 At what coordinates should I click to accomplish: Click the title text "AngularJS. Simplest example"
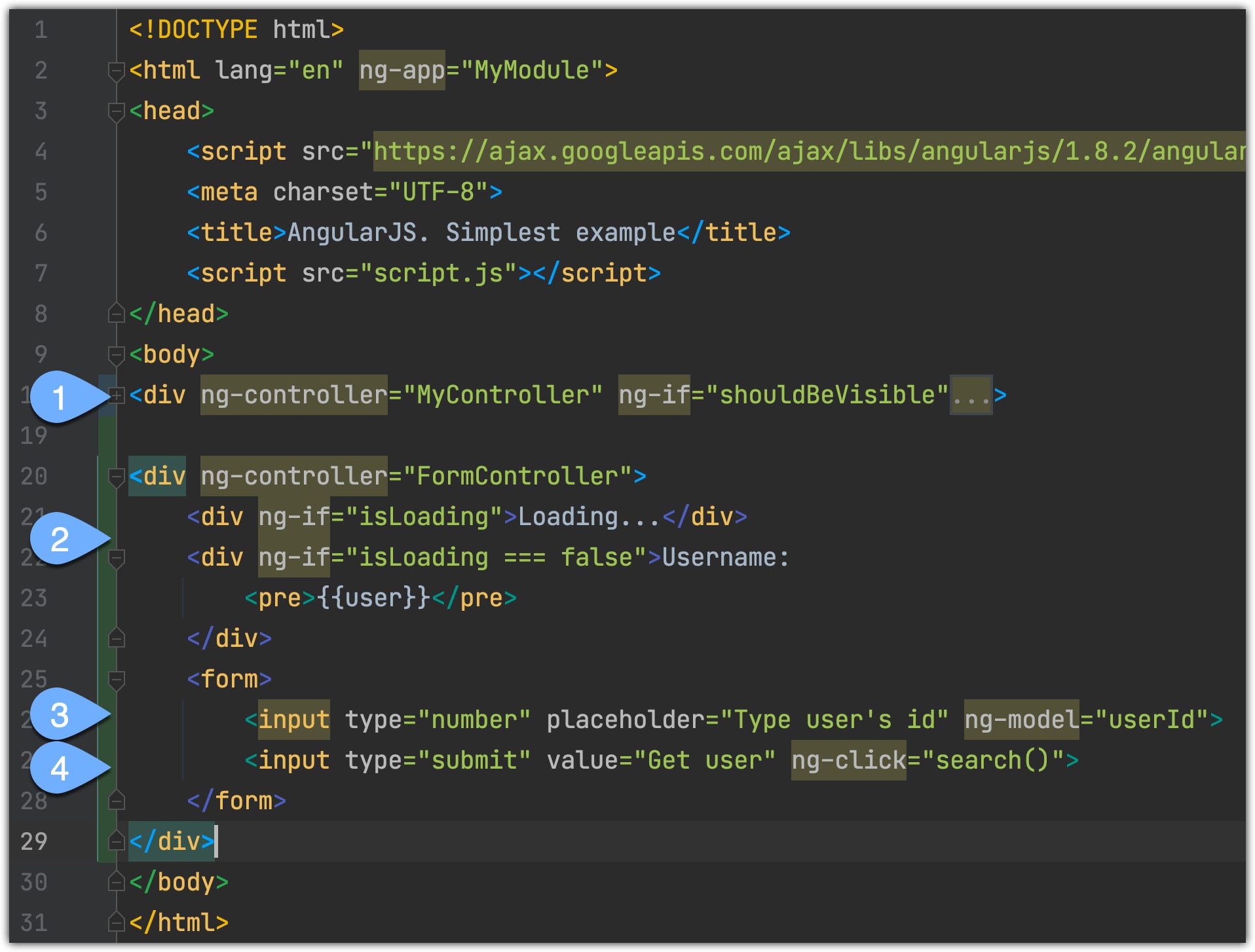[x=481, y=233]
